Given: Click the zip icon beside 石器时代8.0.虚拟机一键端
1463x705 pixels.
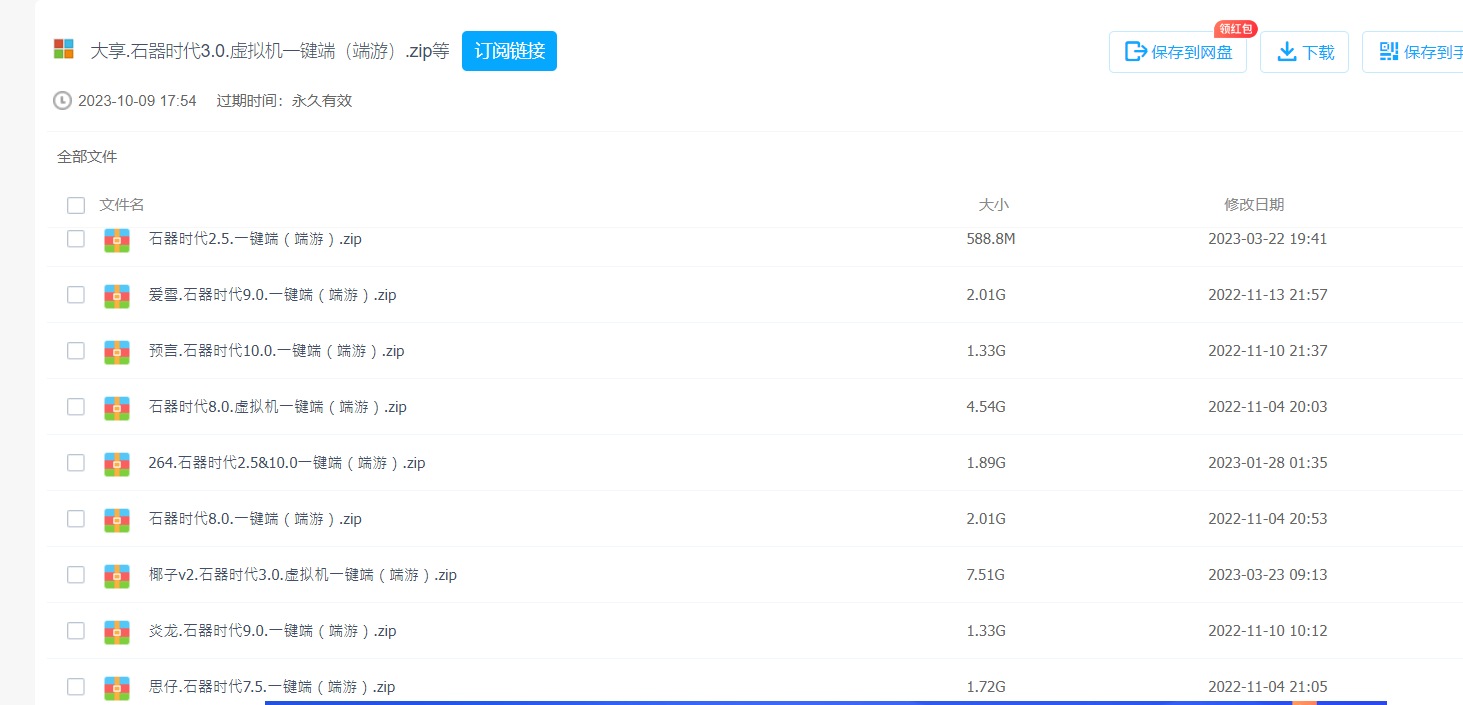Looking at the screenshot, I should point(117,407).
